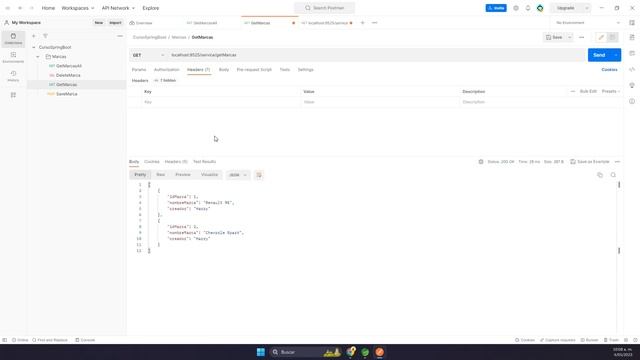Viewport: 640px width, 360px height.
Task: Open the Workspaces dropdown
Action: coord(78,8)
